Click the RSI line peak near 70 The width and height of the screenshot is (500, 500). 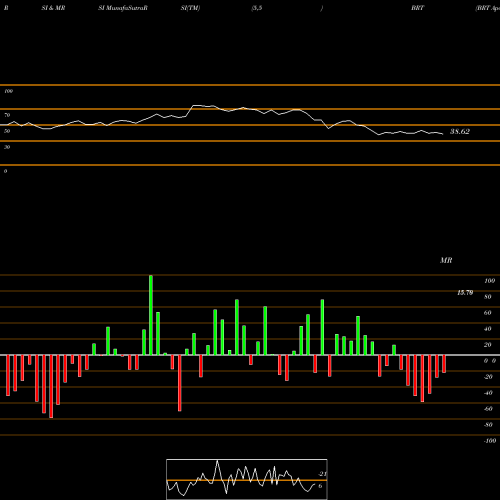point(197,106)
